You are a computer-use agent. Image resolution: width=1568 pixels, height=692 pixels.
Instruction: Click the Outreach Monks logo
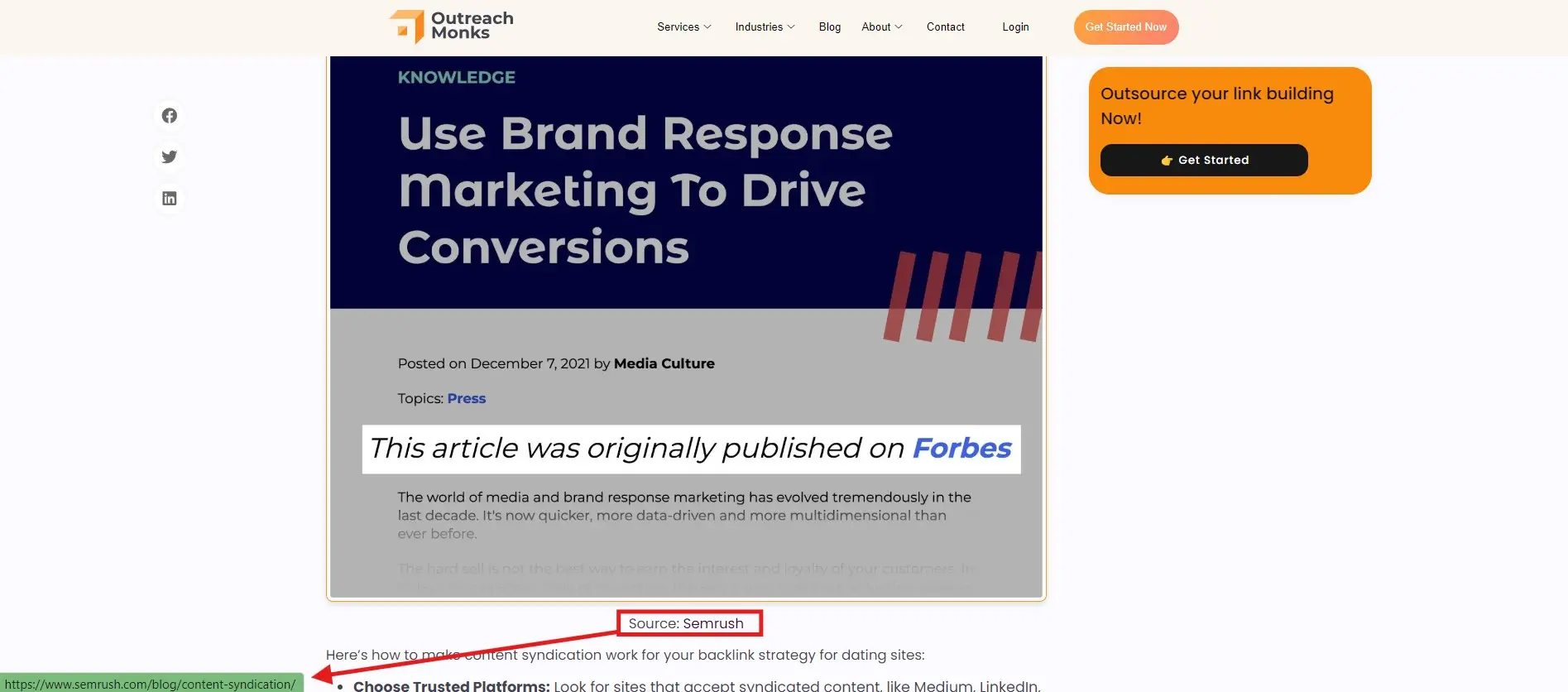[x=452, y=26]
